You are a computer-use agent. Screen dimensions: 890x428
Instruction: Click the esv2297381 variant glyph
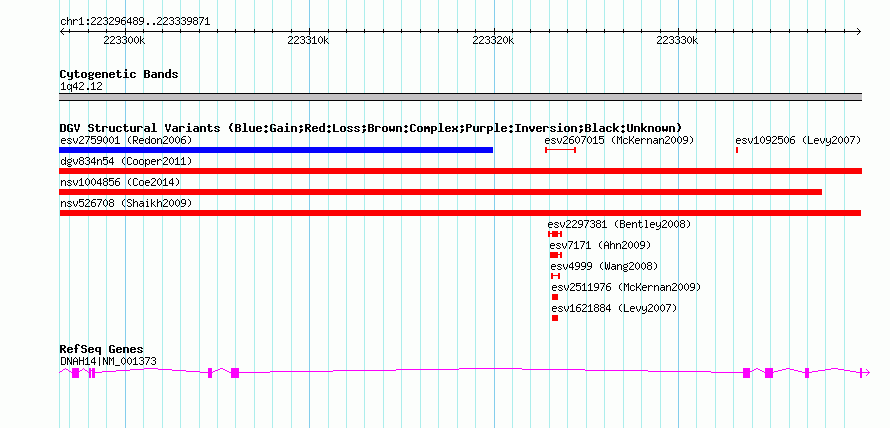tap(555, 234)
